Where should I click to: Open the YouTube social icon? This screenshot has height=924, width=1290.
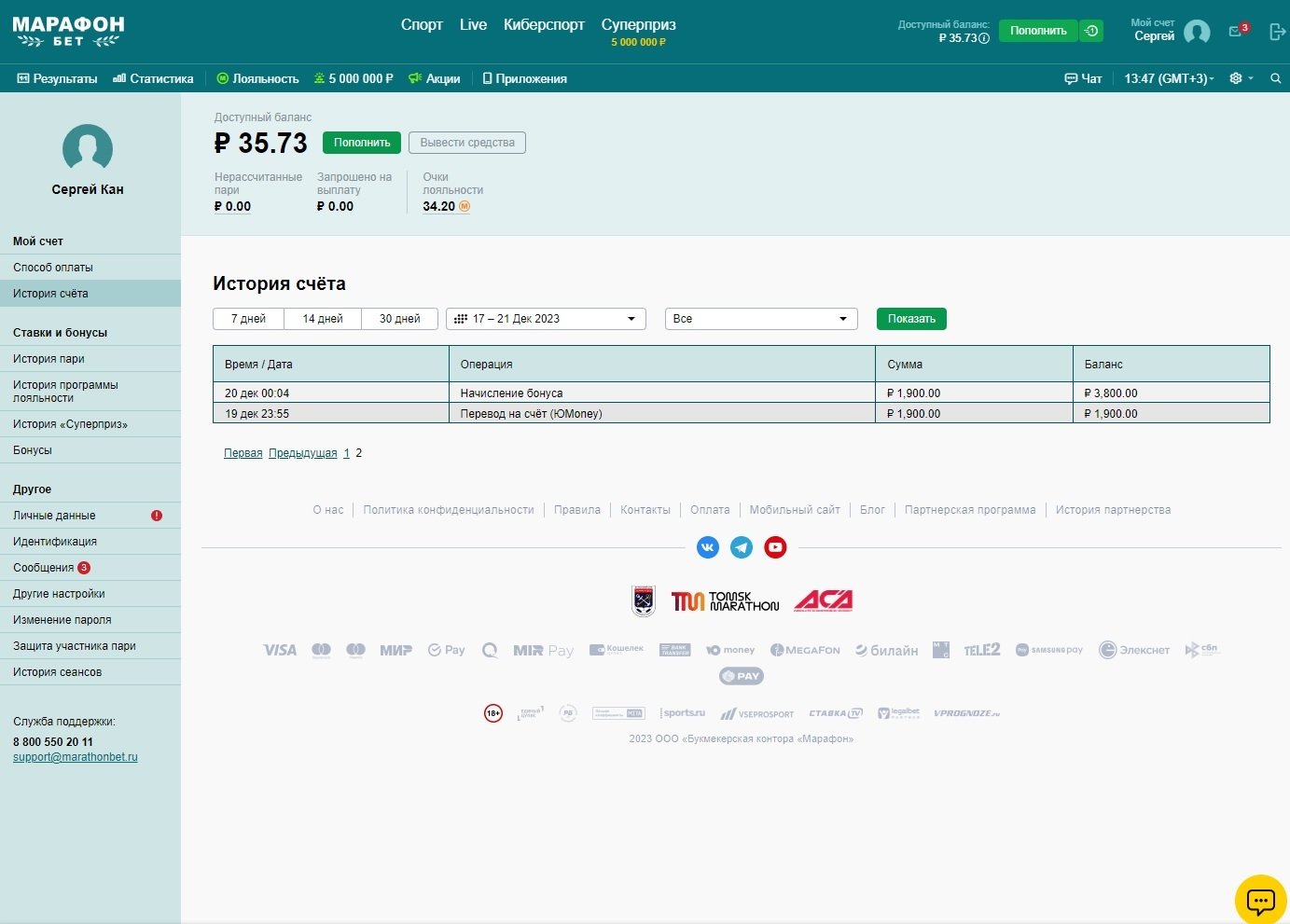(775, 547)
